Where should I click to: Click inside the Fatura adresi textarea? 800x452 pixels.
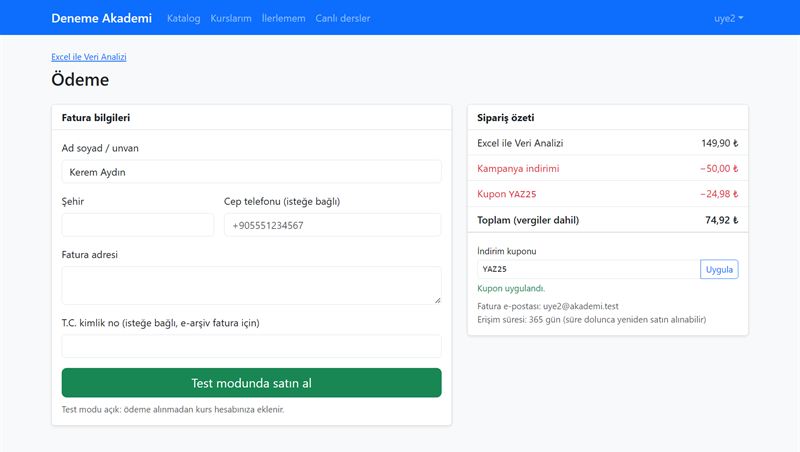click(252, 286)
